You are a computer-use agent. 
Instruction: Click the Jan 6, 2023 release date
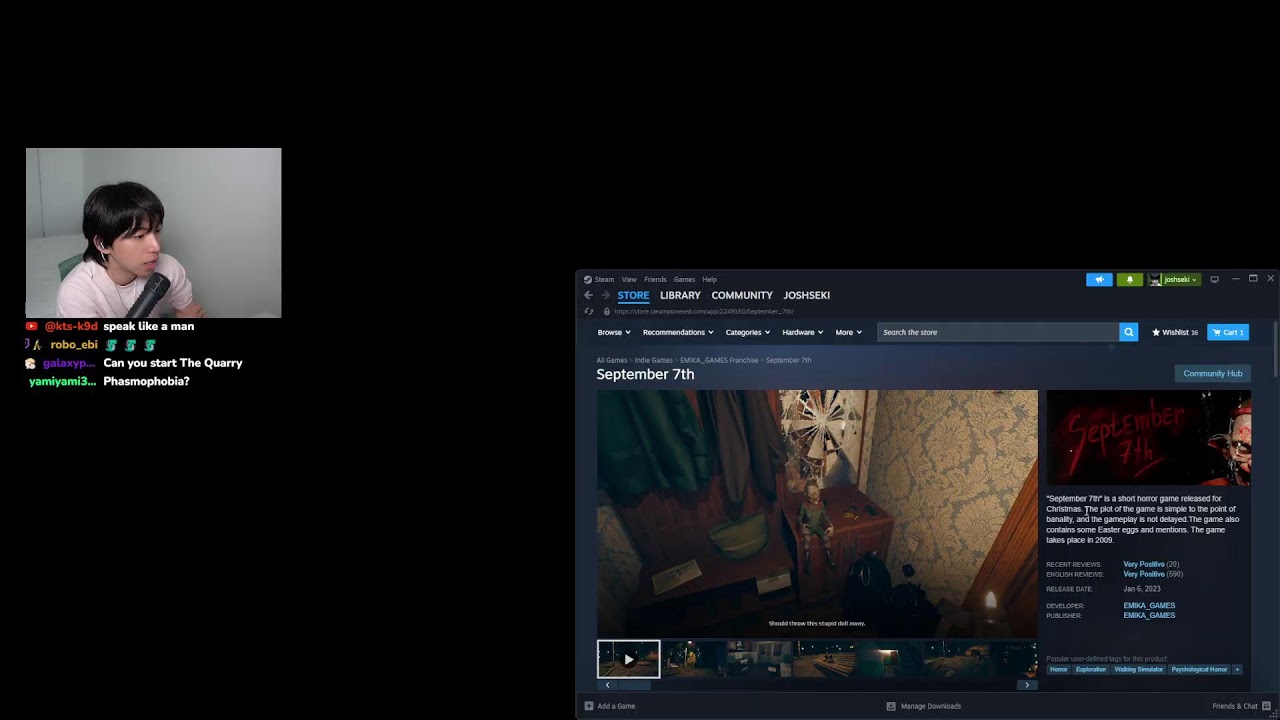(1142, 589)
